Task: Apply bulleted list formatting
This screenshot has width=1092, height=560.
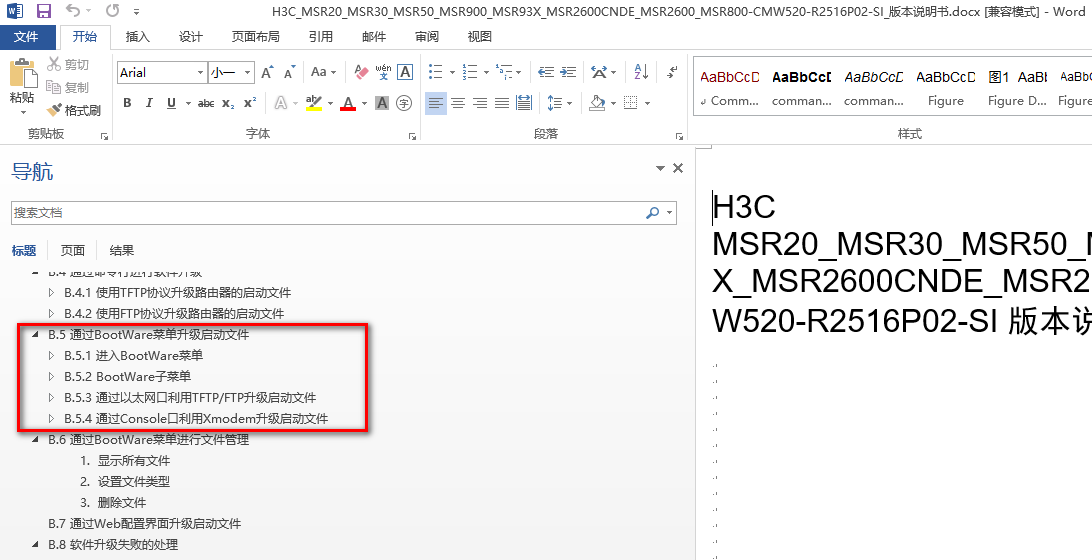Action: pos(436,72)
